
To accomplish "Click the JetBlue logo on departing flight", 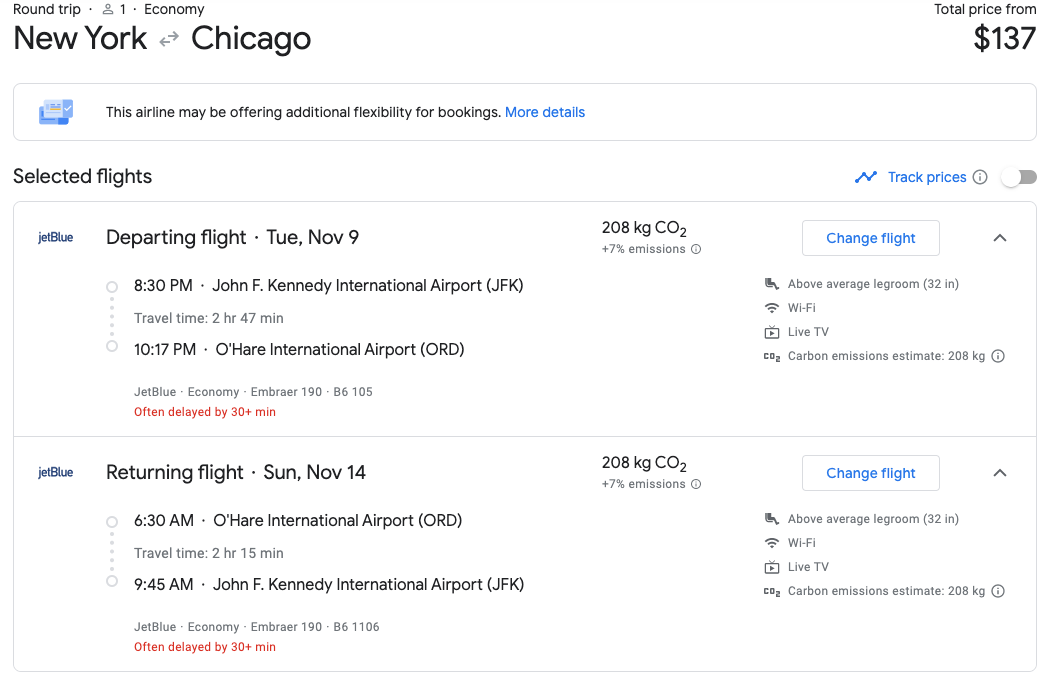I will click(56, 238).
